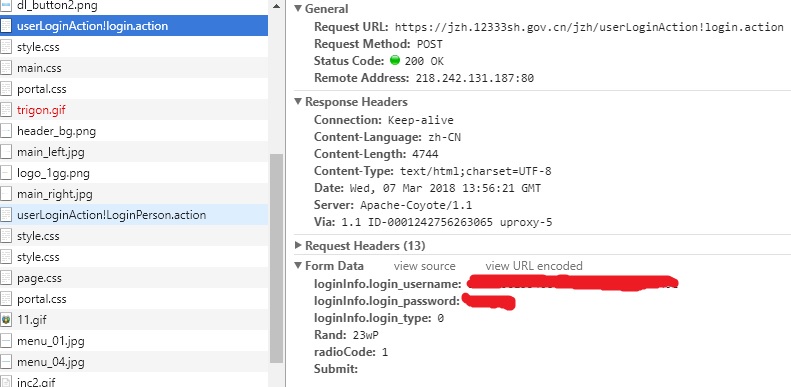This screenshot has height=387, width=791.
Task: Select the inc2.gif request
Action: click(134, 381)
